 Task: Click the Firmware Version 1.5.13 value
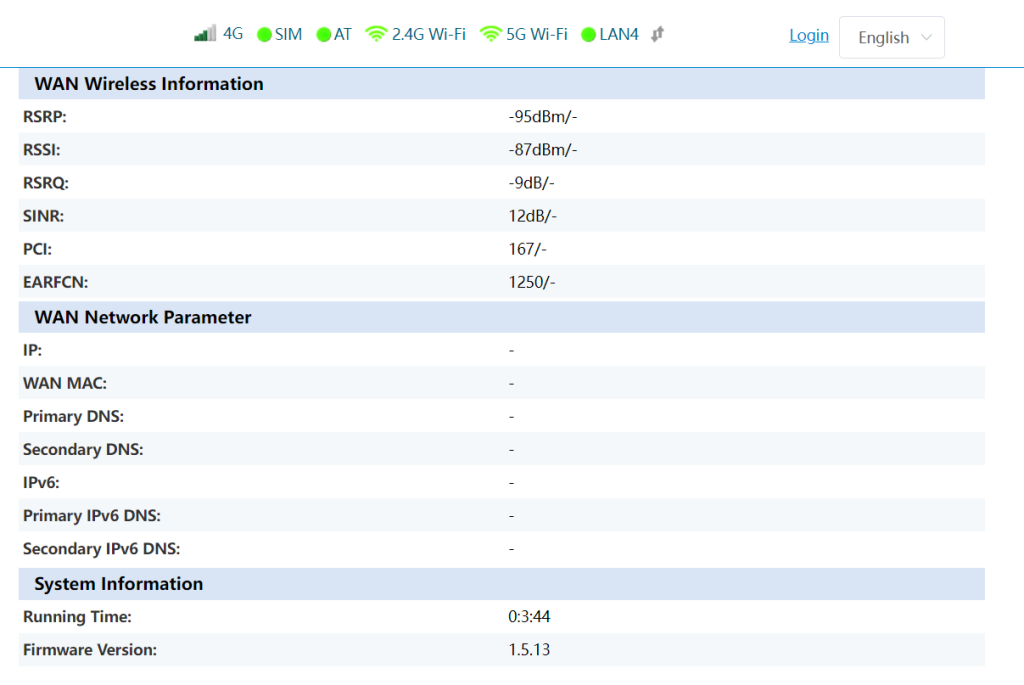coord(529,650)
